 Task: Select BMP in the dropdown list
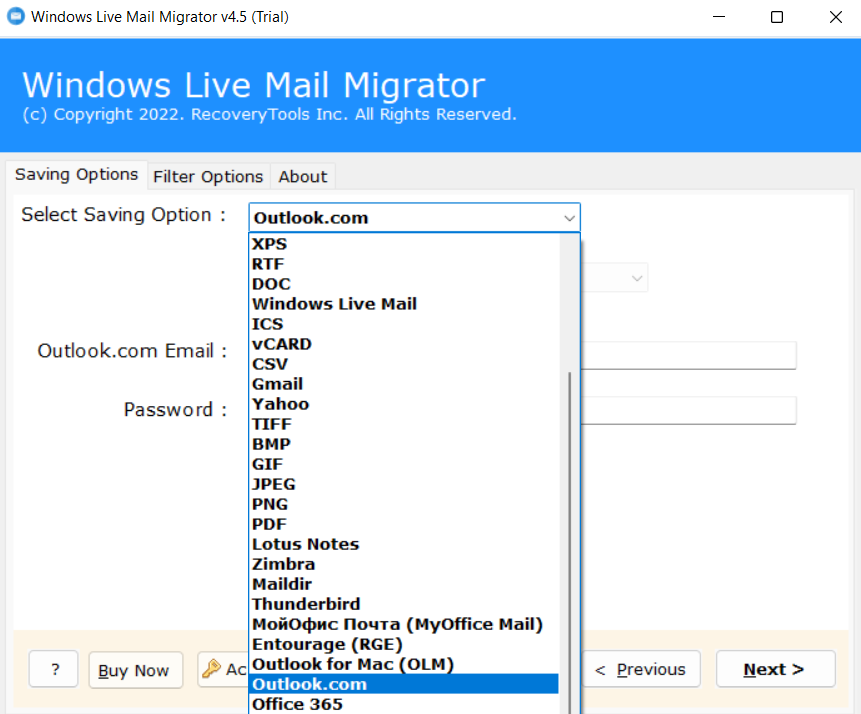pyautogui.click(x=404, y=444)
